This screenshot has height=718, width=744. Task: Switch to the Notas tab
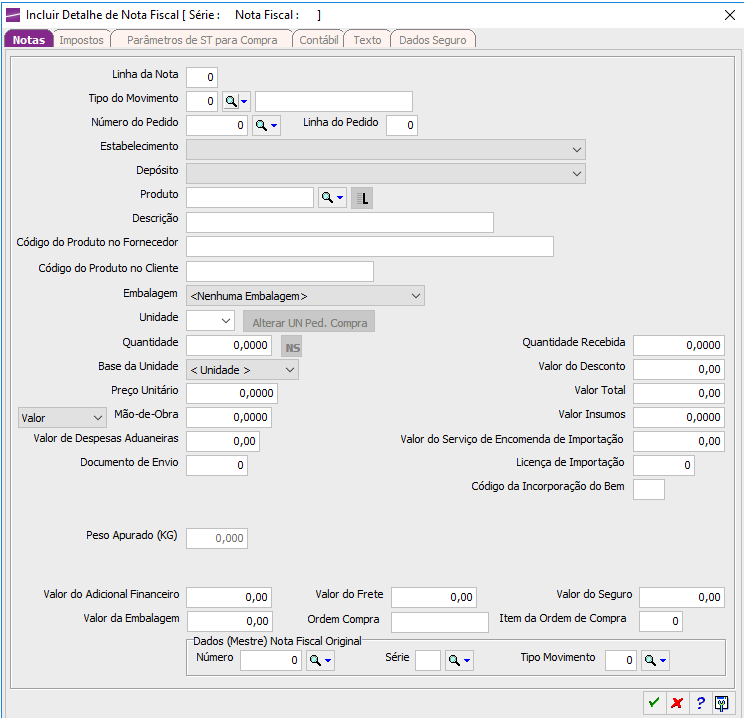tap(28, 40)
